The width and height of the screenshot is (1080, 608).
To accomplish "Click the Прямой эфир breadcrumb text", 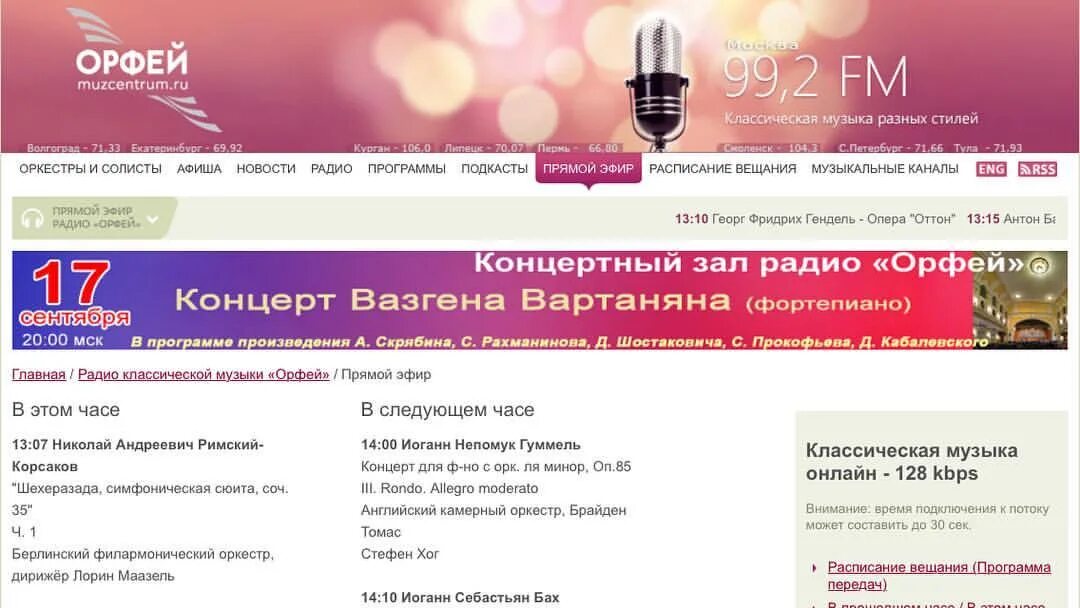I will [x=386, y=375].
